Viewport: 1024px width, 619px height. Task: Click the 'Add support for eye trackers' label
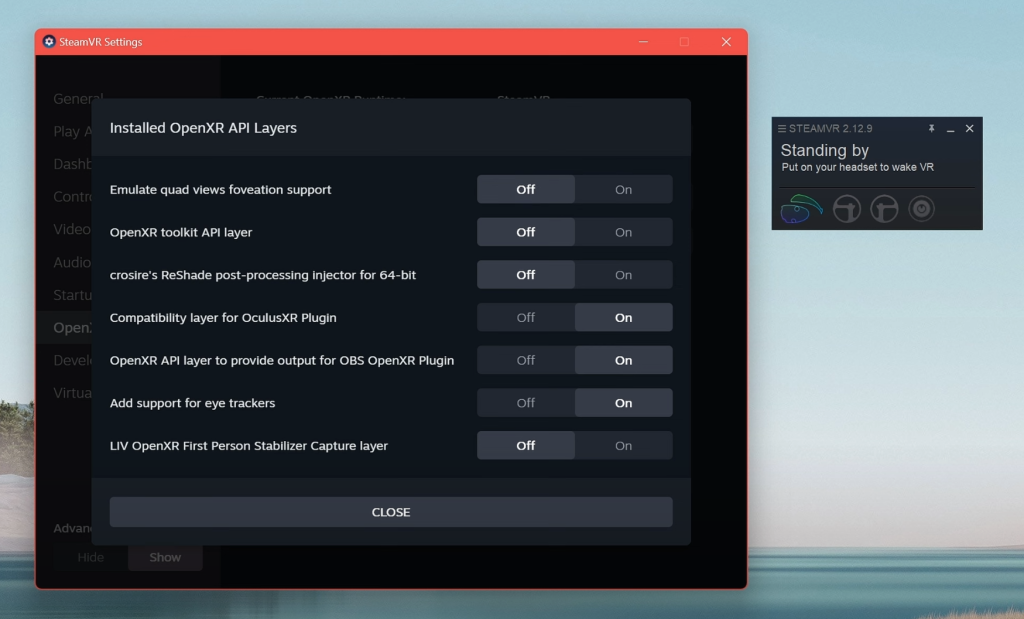(x=192, y=403)
